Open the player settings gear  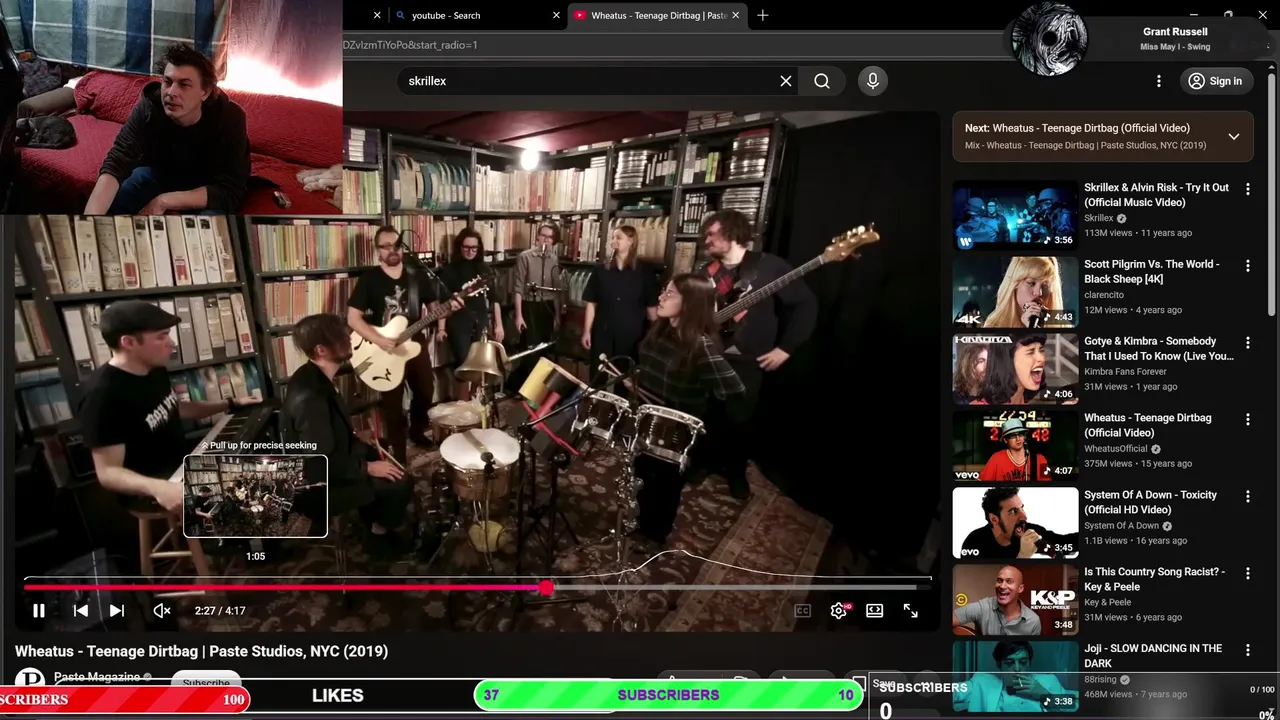839,611
